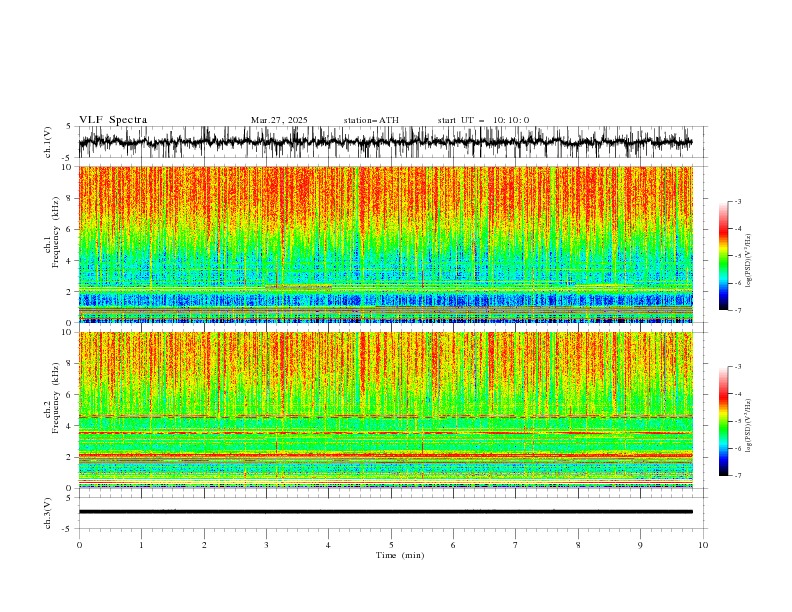This screenshot has width=792, height=612.
Task: Click time axis tick label '3'
Action: [266, 545]
